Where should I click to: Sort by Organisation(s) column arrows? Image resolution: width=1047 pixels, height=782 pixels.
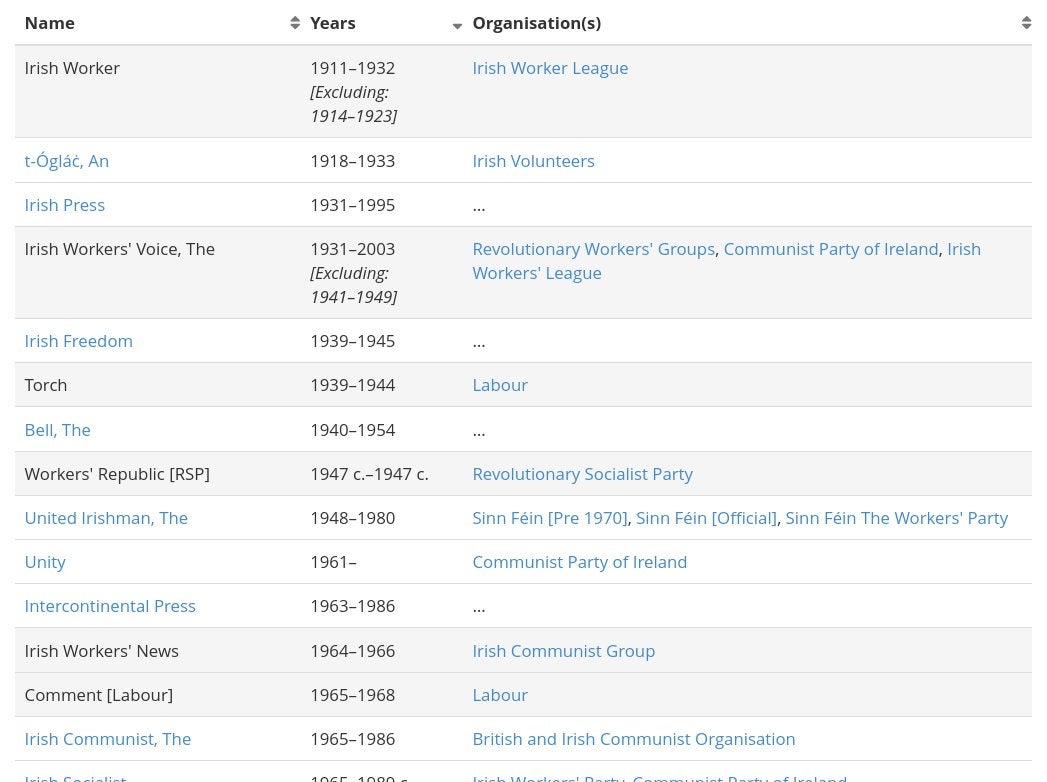click(1026, 23)
